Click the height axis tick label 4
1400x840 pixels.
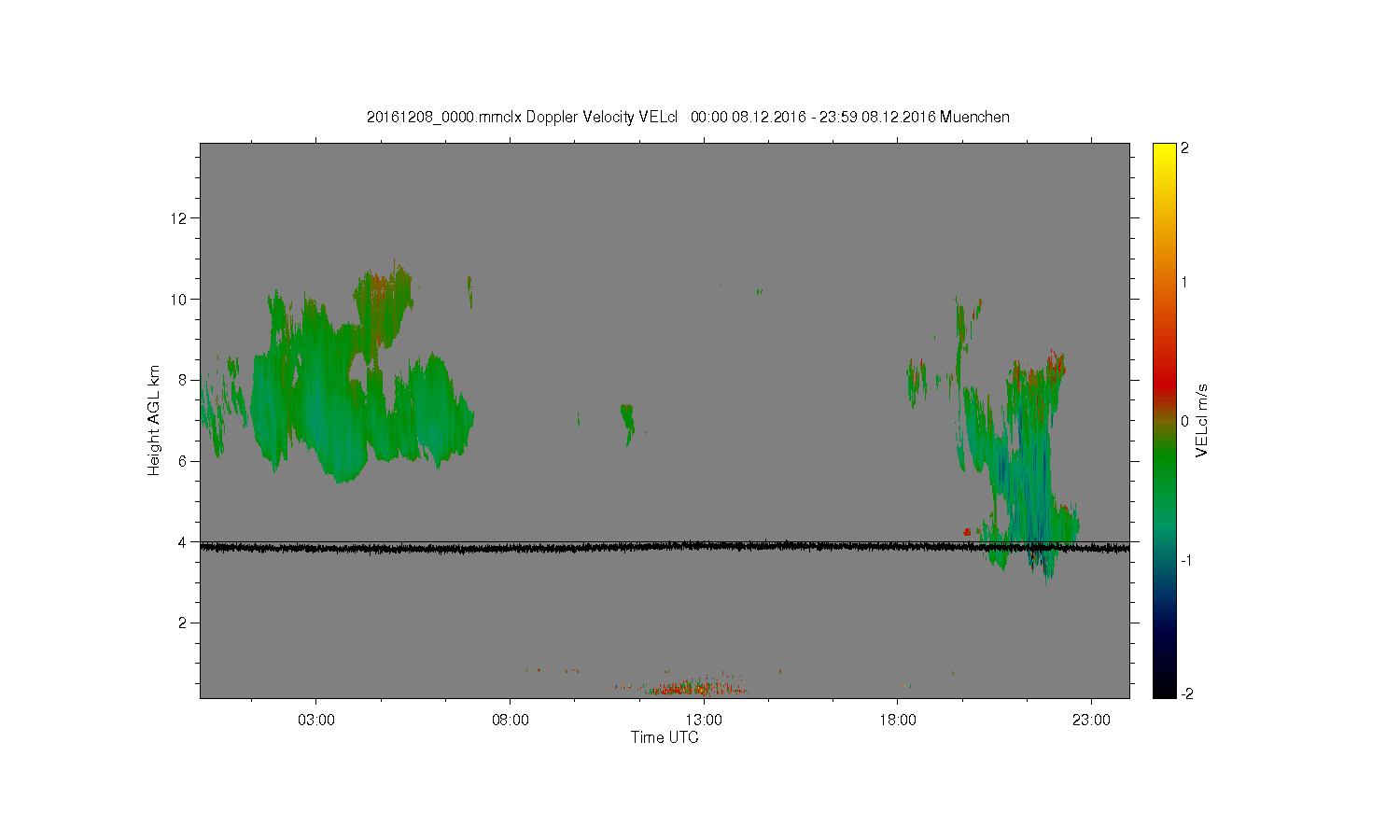click(184, 542)
